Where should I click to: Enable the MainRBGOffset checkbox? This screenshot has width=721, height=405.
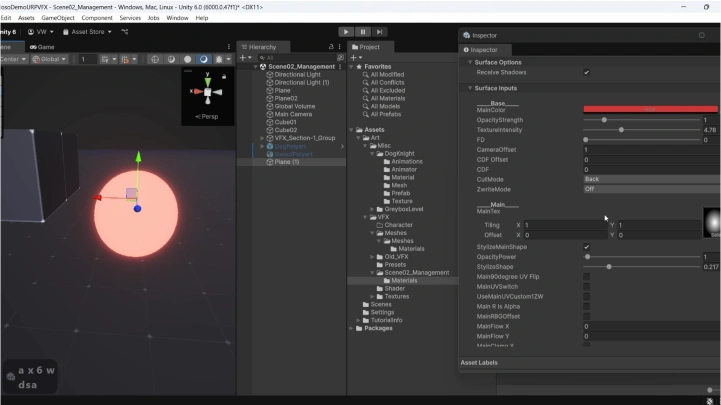click(586, 316)
